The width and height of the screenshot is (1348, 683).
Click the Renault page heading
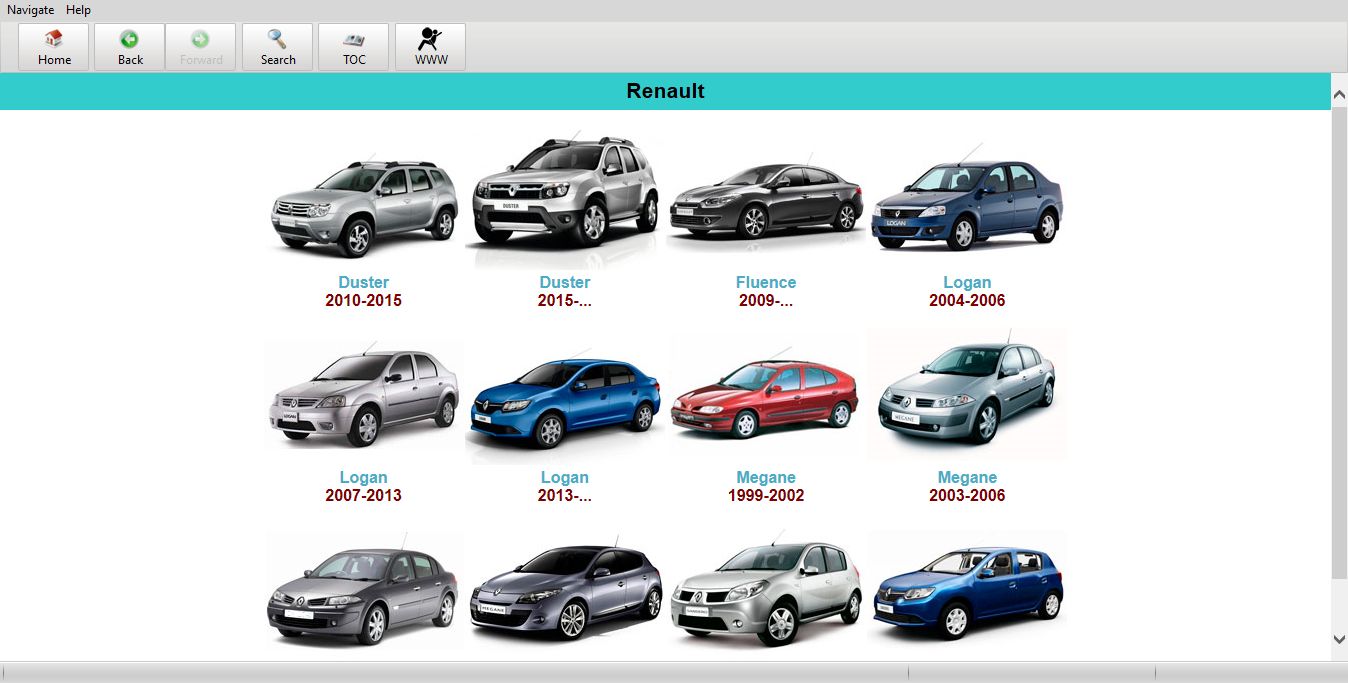coord(666,91)
